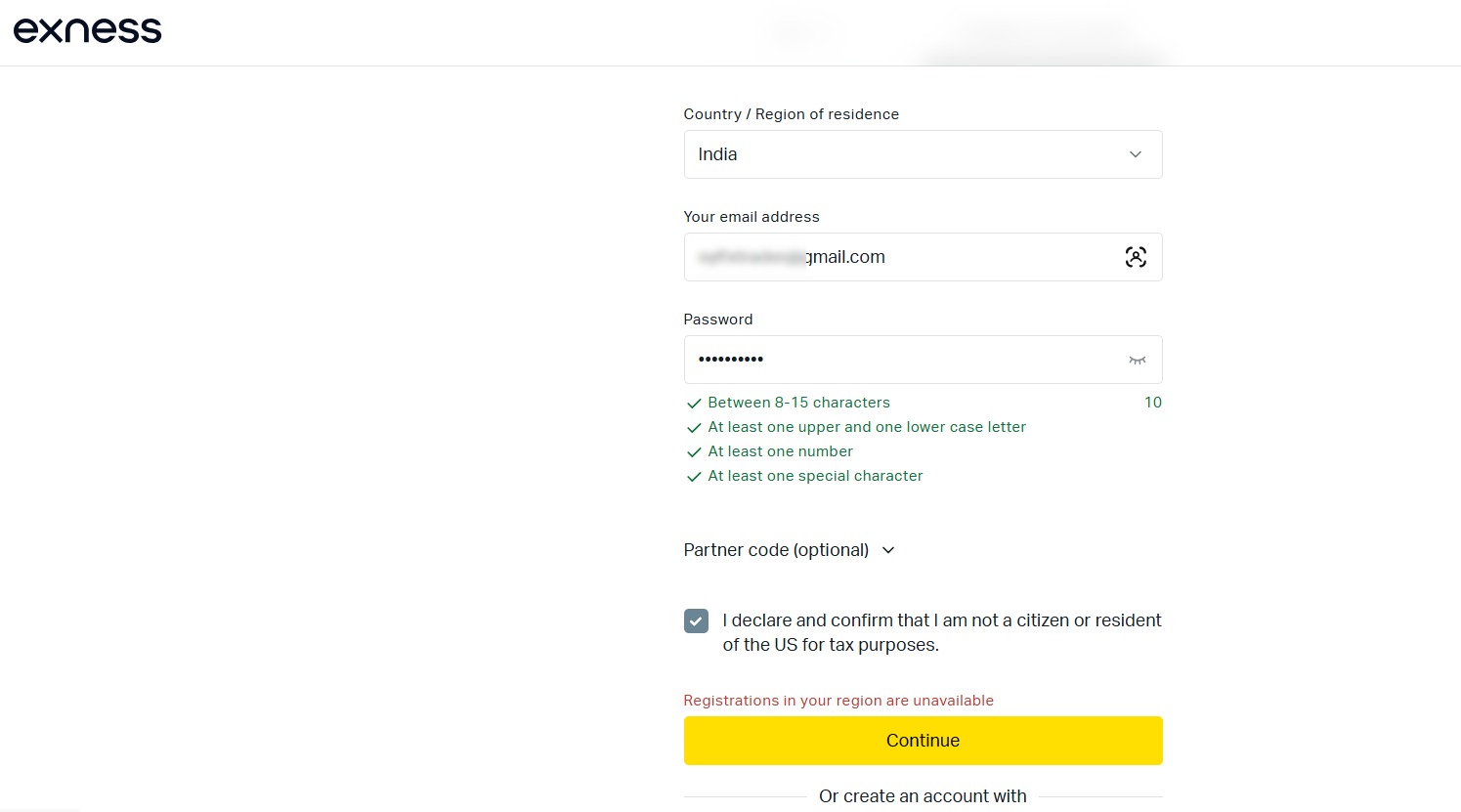Select the profile-scan icon beside the email

tap(1136, 256)
